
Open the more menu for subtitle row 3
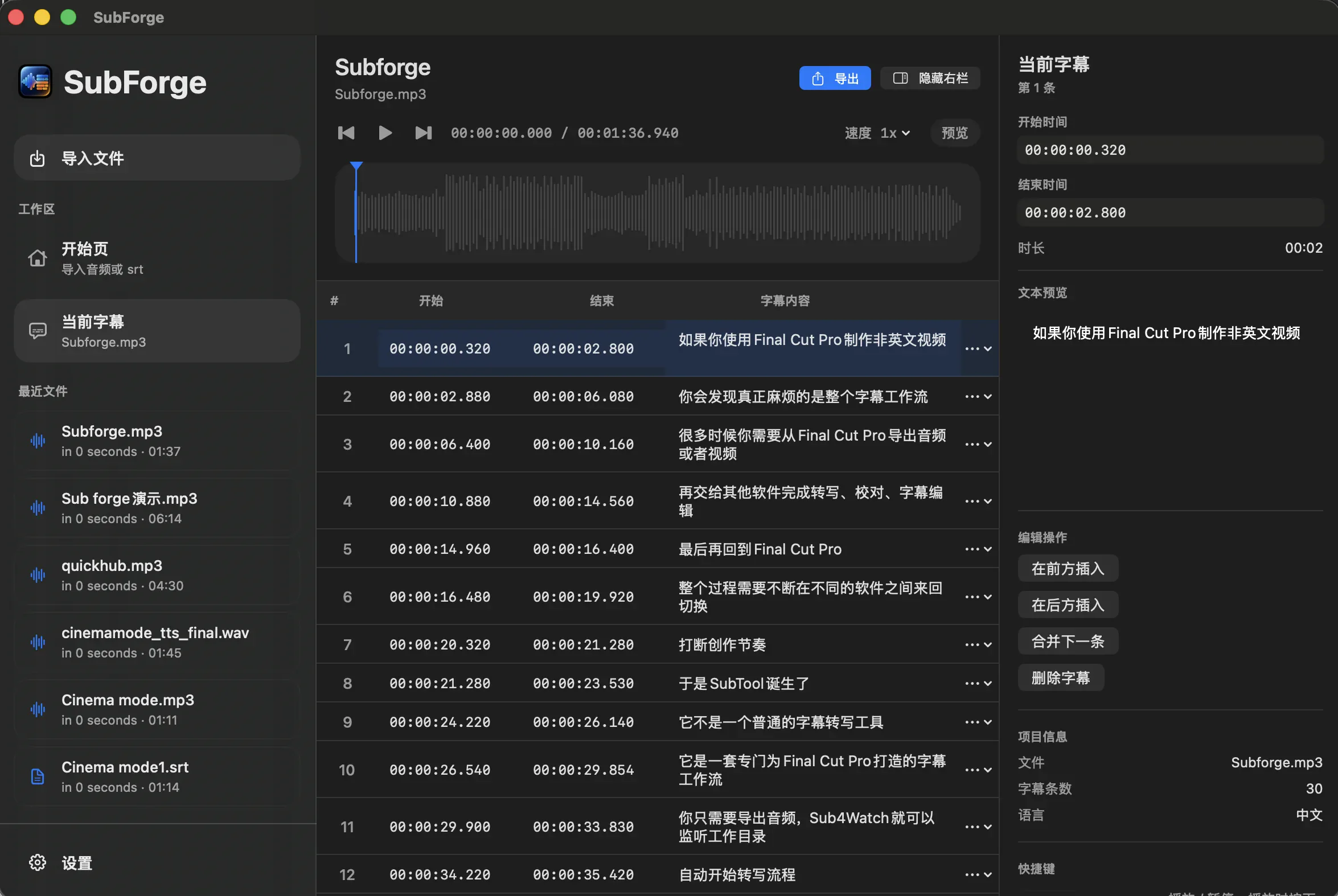pos(978,445)
